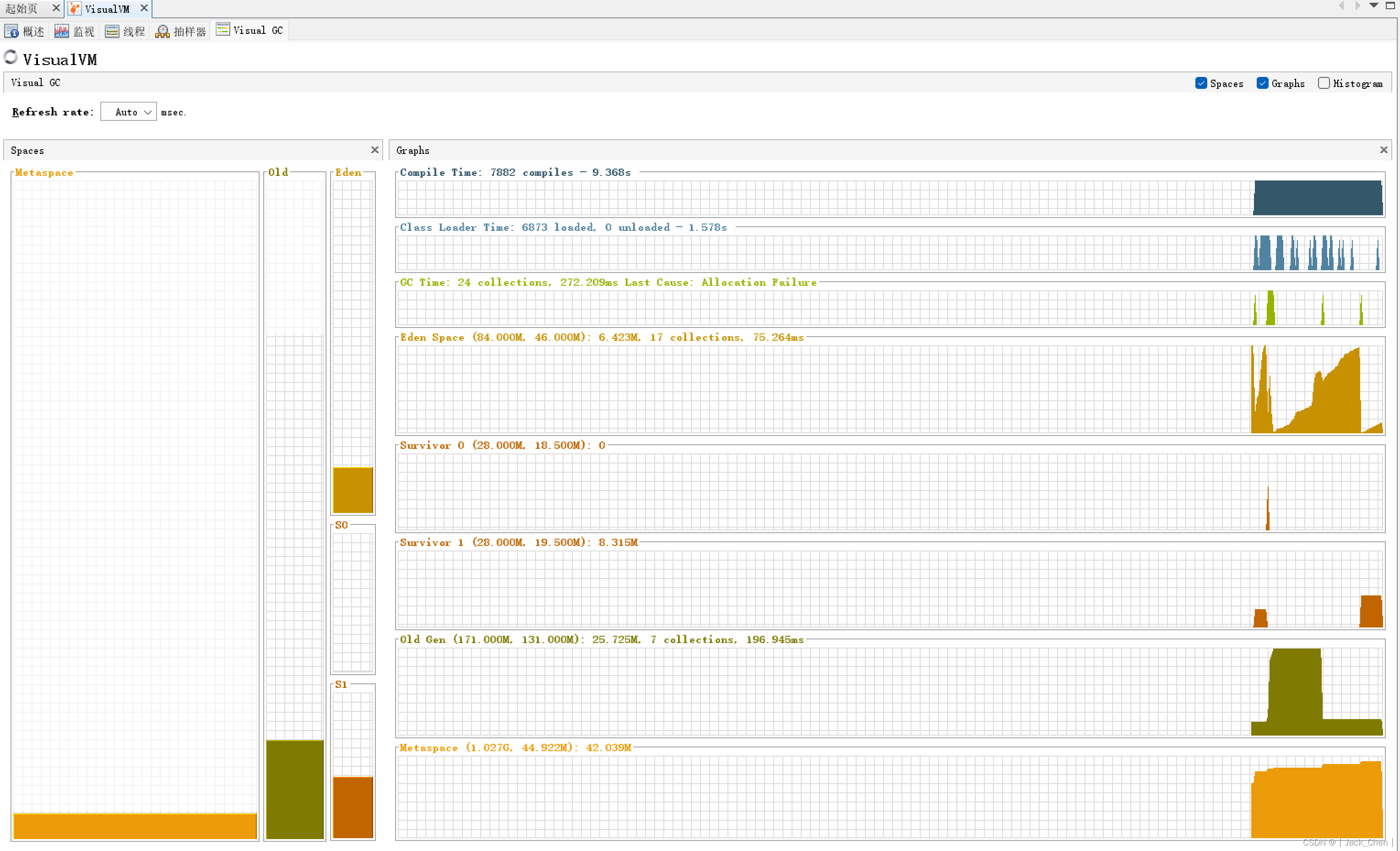Image resolution: width=1400 pixels, height=851 pixels.
Task: Close the Spaces panel with X
Action: (x=374, y=150)
